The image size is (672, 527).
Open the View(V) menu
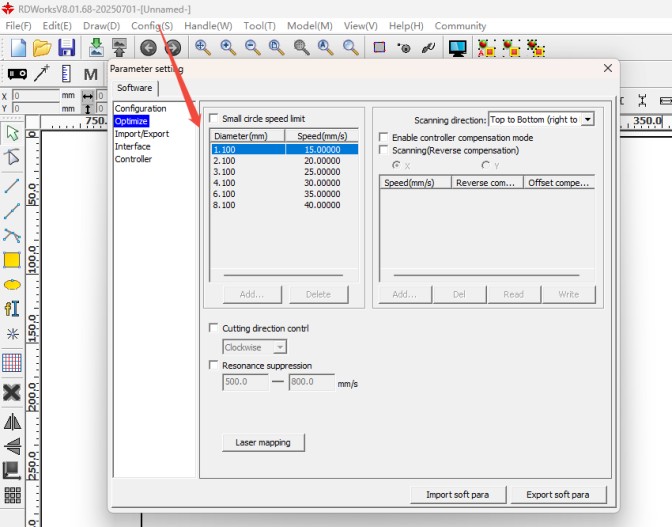[x=360, y=26]
